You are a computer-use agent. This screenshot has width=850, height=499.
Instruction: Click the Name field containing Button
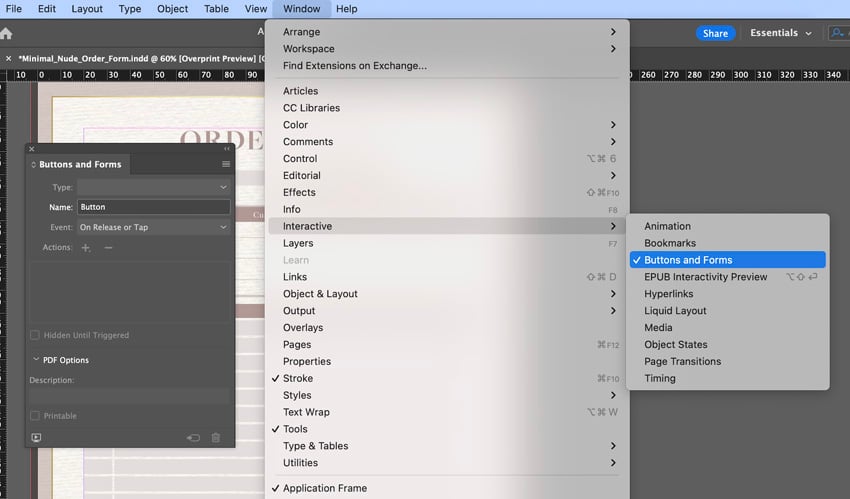pyautogui.click(x=154, y=207)
